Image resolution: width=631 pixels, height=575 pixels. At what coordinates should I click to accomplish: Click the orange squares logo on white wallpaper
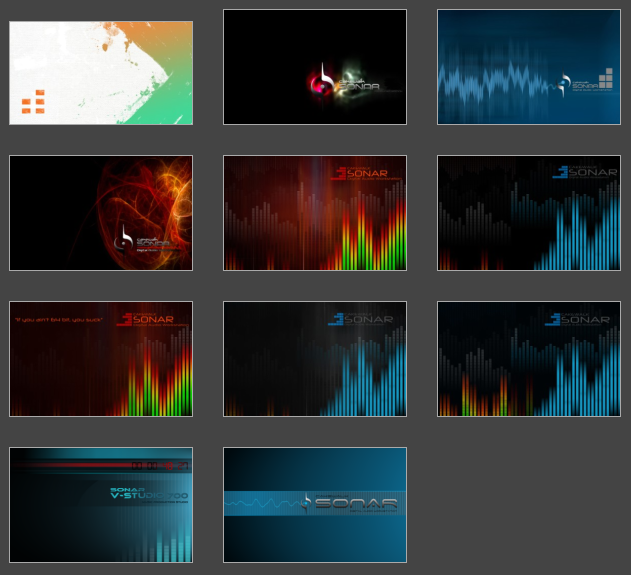pos(33,101)
